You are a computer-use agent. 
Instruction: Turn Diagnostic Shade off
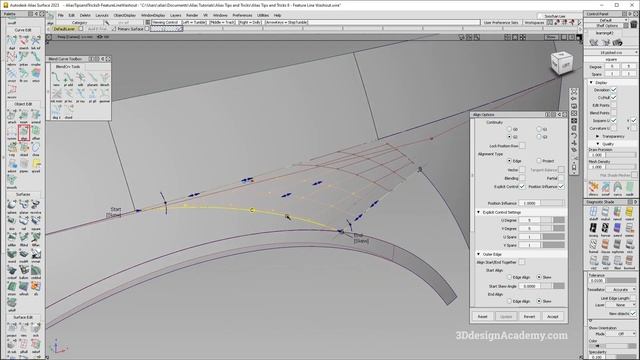coord(593,213)
